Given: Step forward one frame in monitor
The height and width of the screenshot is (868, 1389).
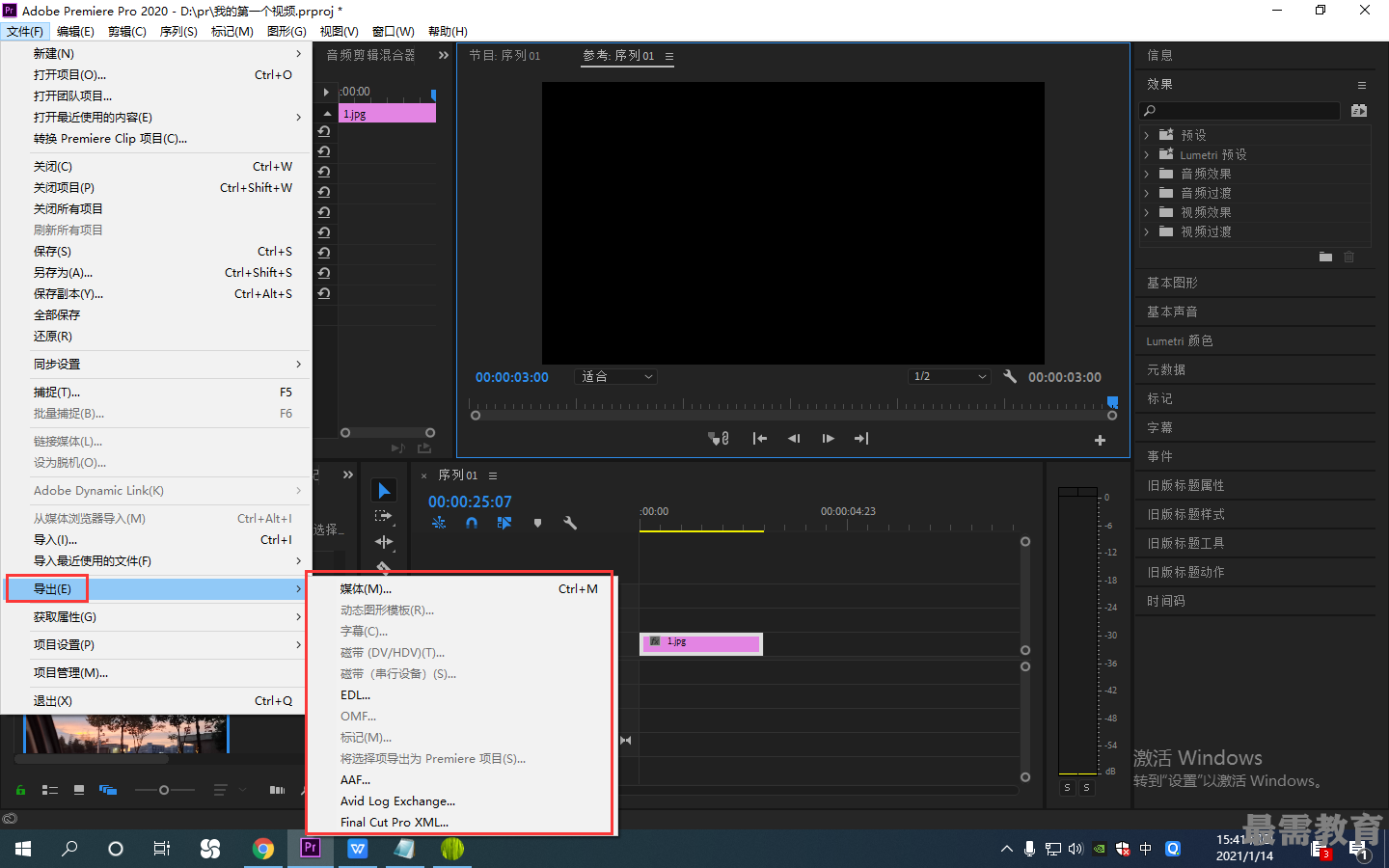Looking at the screenshot, I should pos(829,439).
